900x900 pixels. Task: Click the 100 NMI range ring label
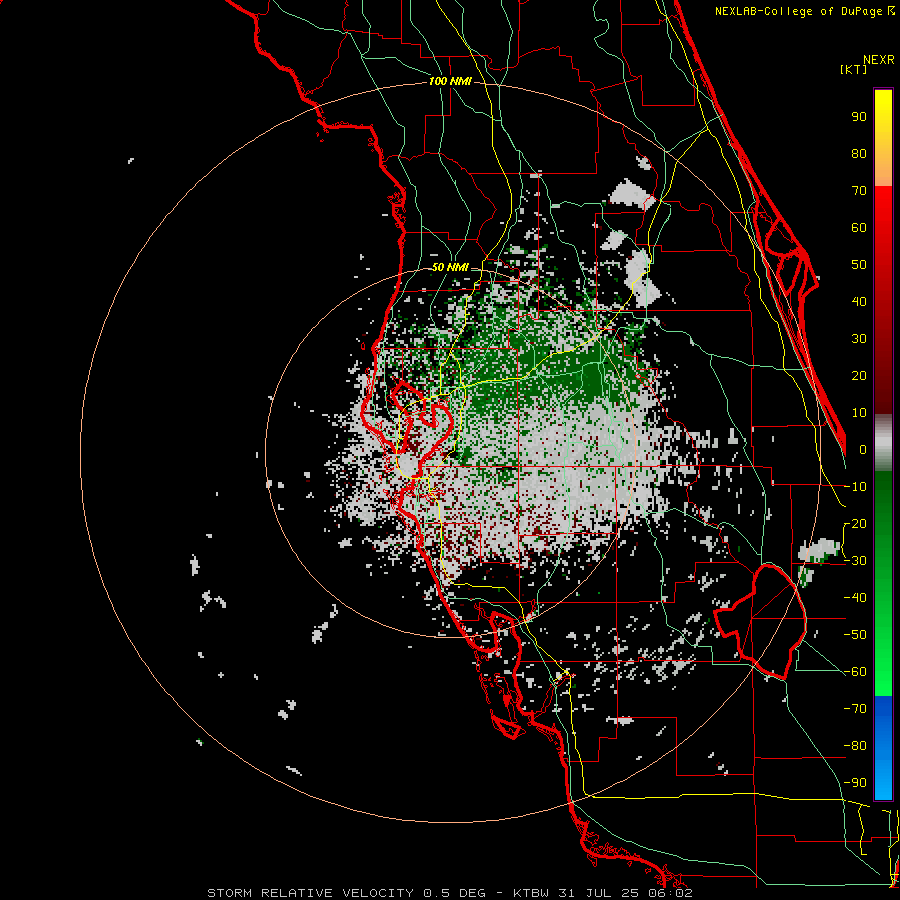pos(450,82)
